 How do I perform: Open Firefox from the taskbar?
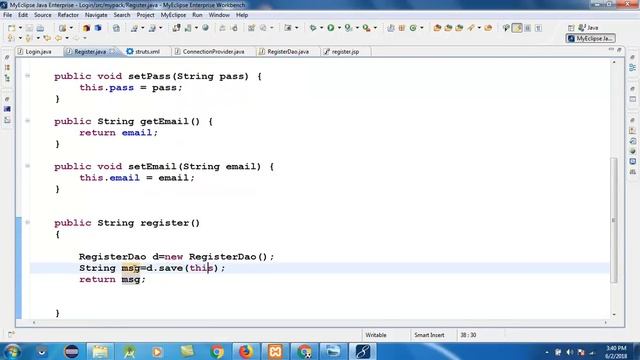tap(246, 351)
